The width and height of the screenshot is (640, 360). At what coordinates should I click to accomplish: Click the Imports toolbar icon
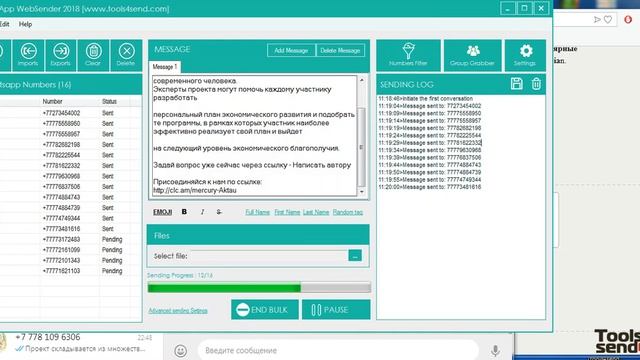pos(28,55)
